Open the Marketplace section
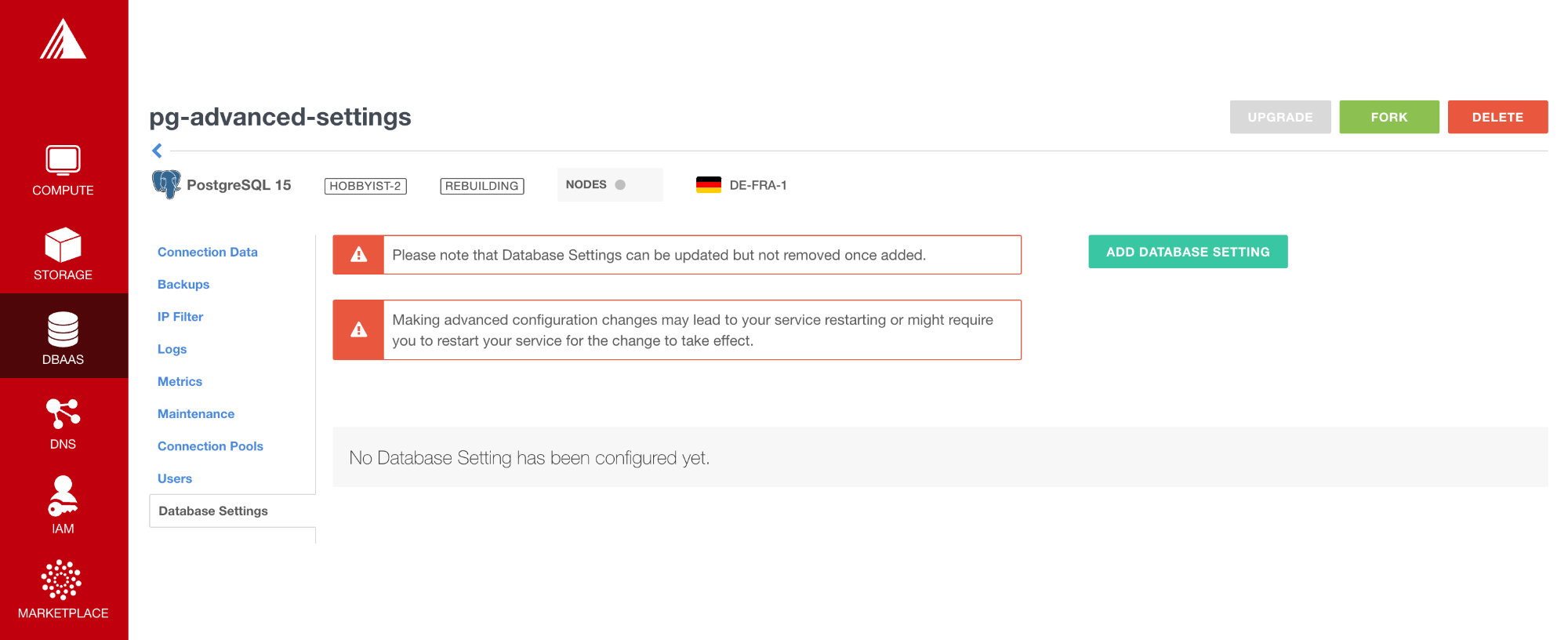 pos(63,590)
